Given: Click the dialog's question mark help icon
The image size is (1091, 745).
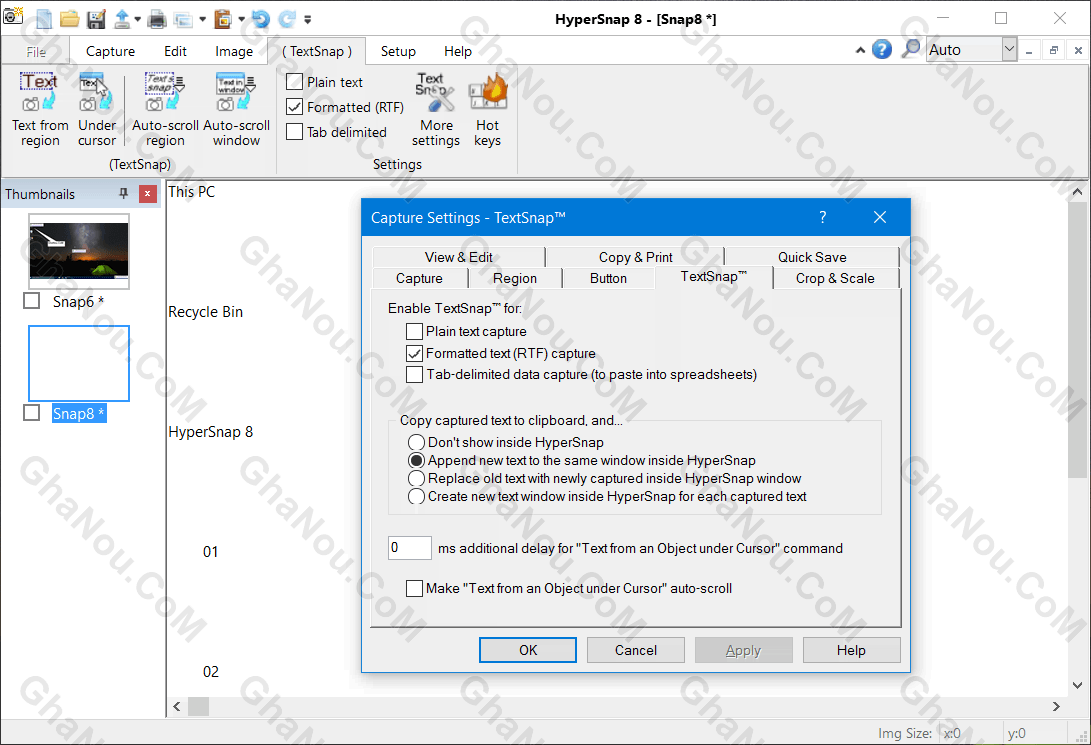Looking at the screenshot, I should click(x=822, y=218).
